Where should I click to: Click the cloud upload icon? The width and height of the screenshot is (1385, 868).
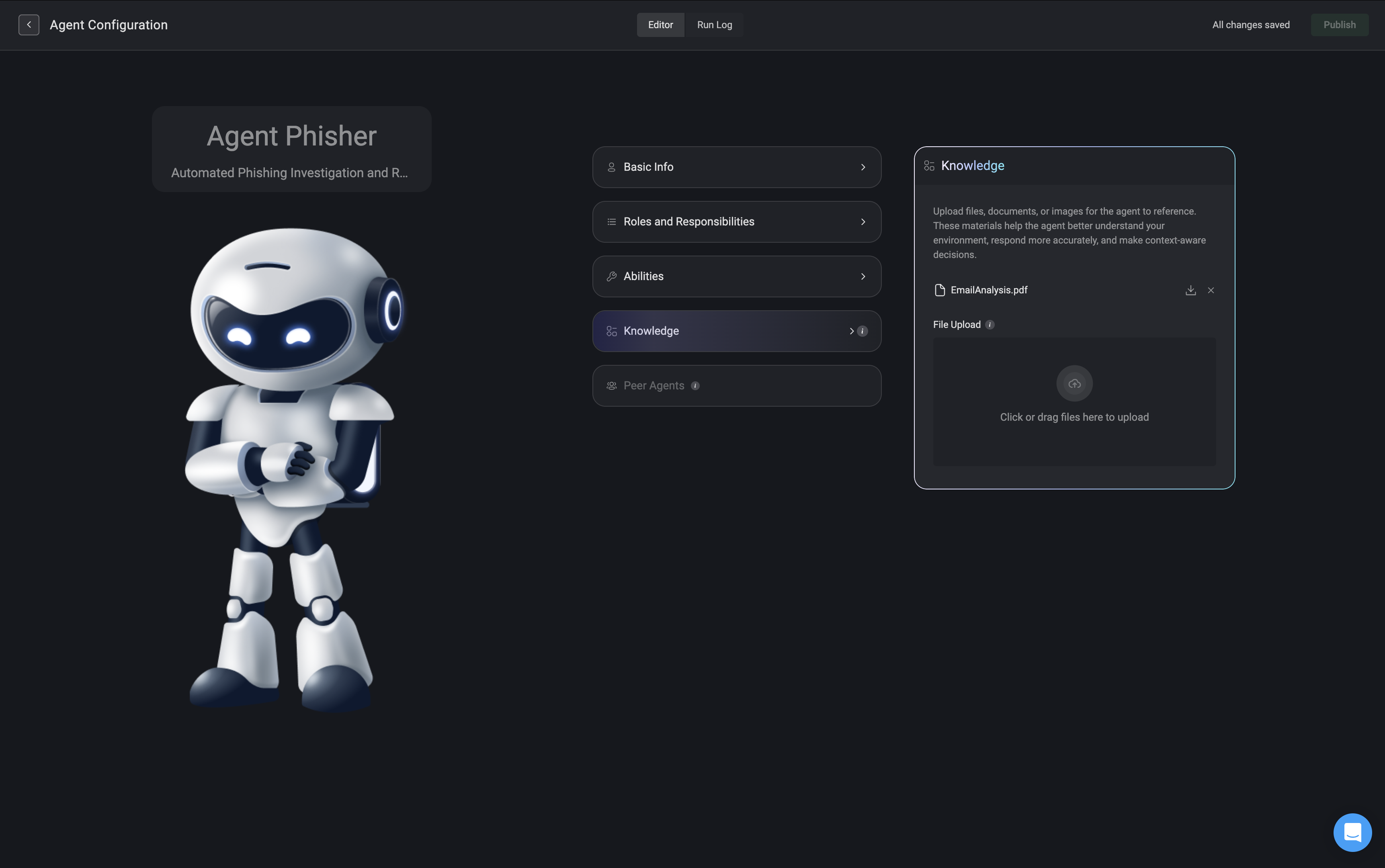tap(1074, 383)
